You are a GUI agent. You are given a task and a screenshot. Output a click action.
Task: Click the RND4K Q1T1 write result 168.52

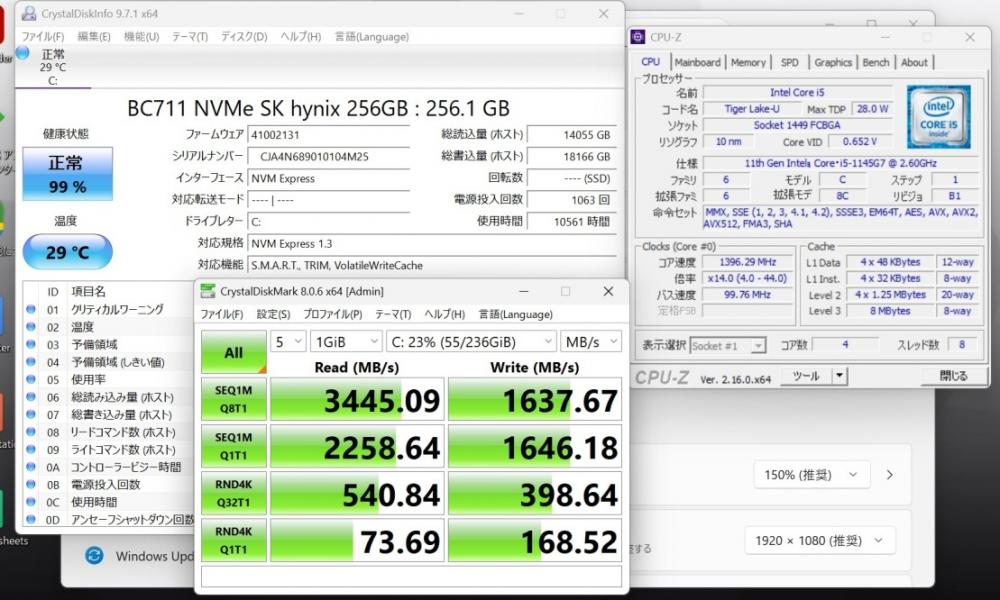tap(535, 541)
